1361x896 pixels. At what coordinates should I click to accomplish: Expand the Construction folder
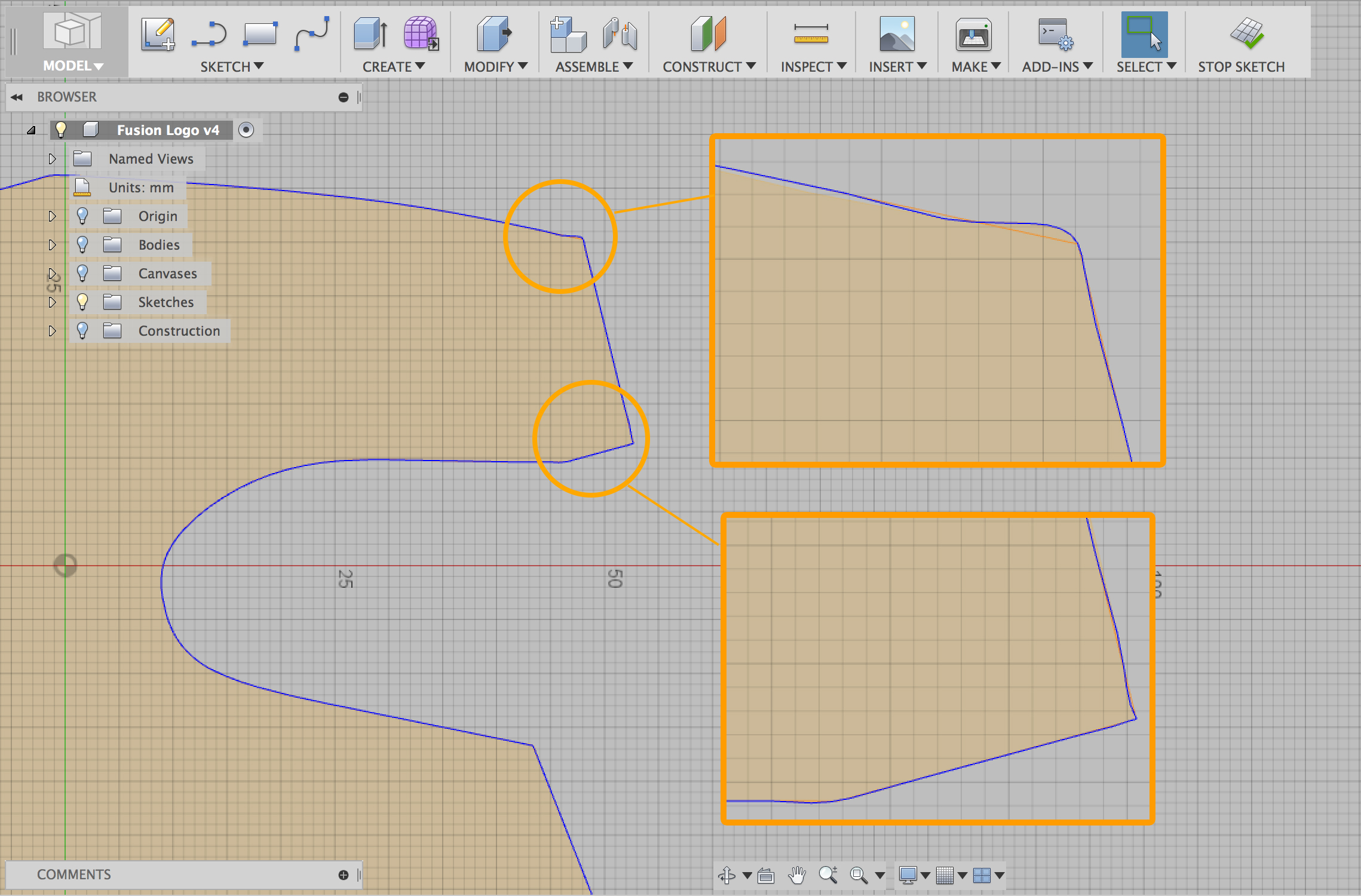(x=52, y=331)
